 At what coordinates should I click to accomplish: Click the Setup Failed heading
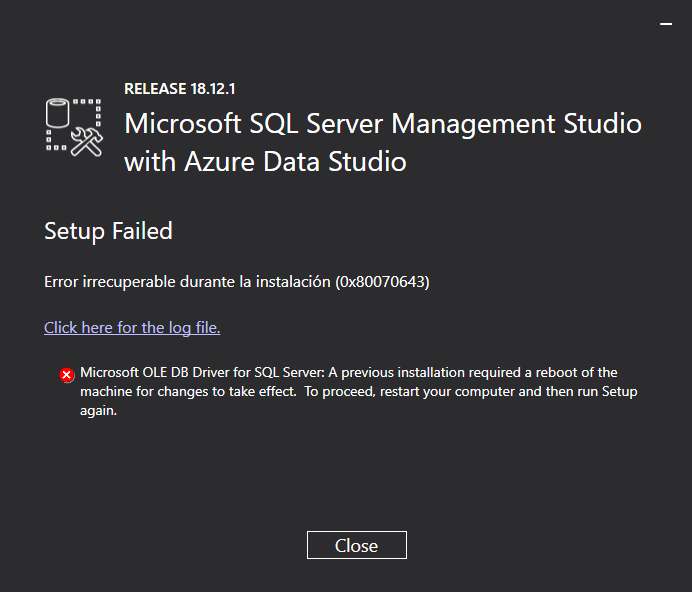[x=108, y=231]
